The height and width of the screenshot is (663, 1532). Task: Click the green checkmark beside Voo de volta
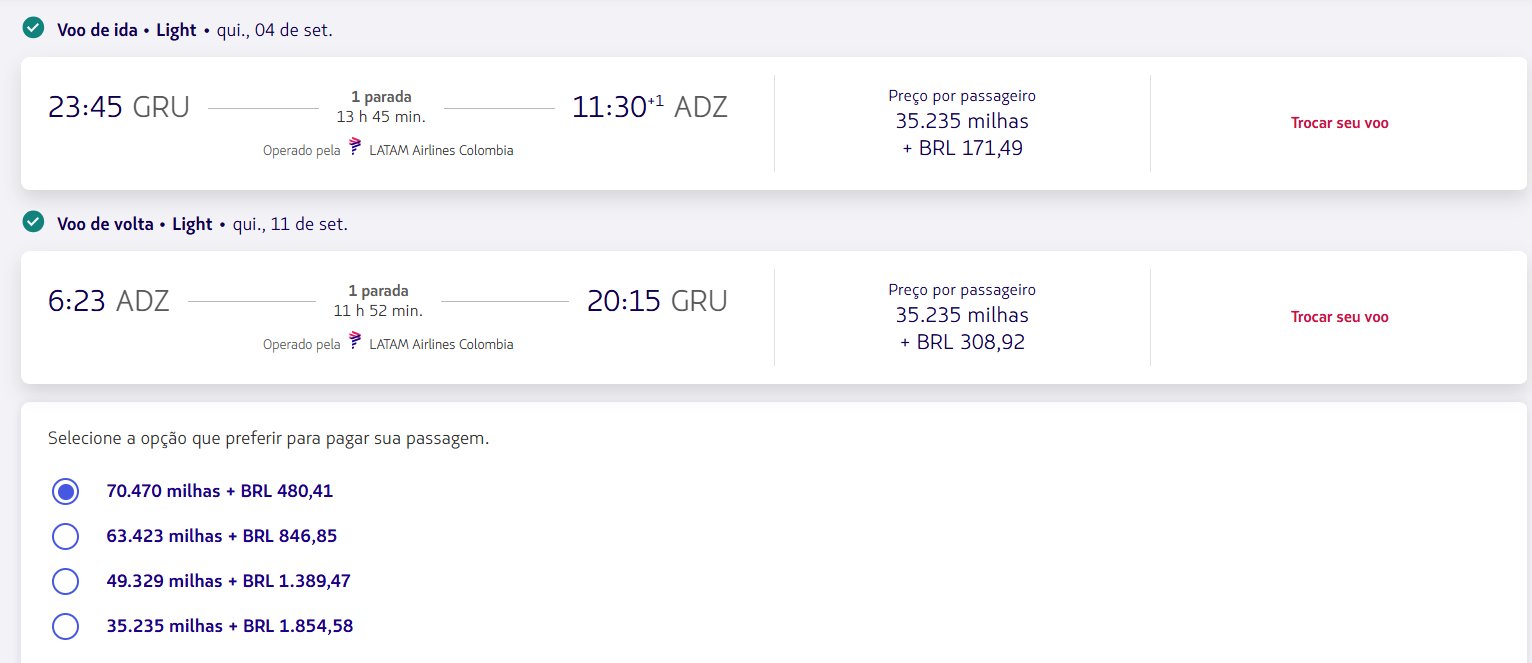[34, 222]
